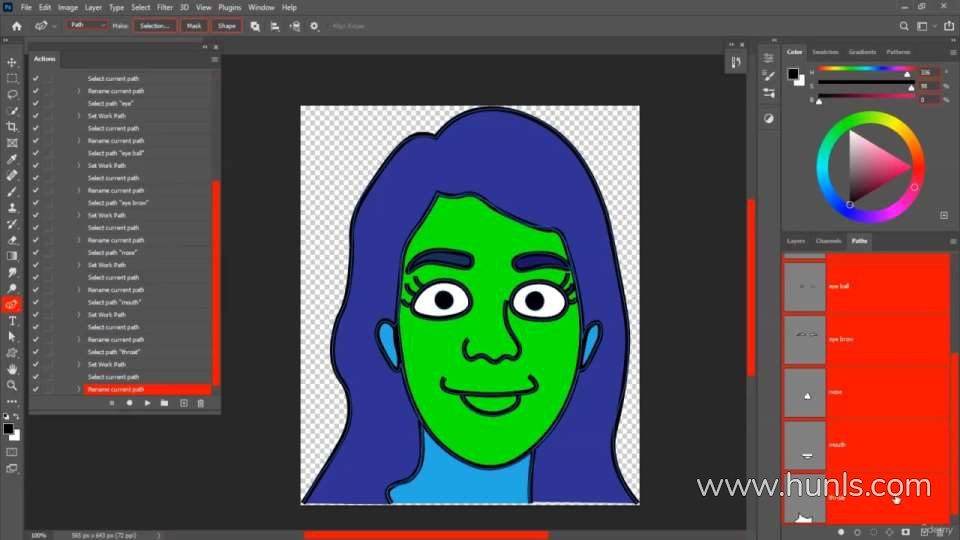Open the Path mode dropdown in options bar
Image resolution: width=960 pixels, height=540 pixels.
click(87, 25)
